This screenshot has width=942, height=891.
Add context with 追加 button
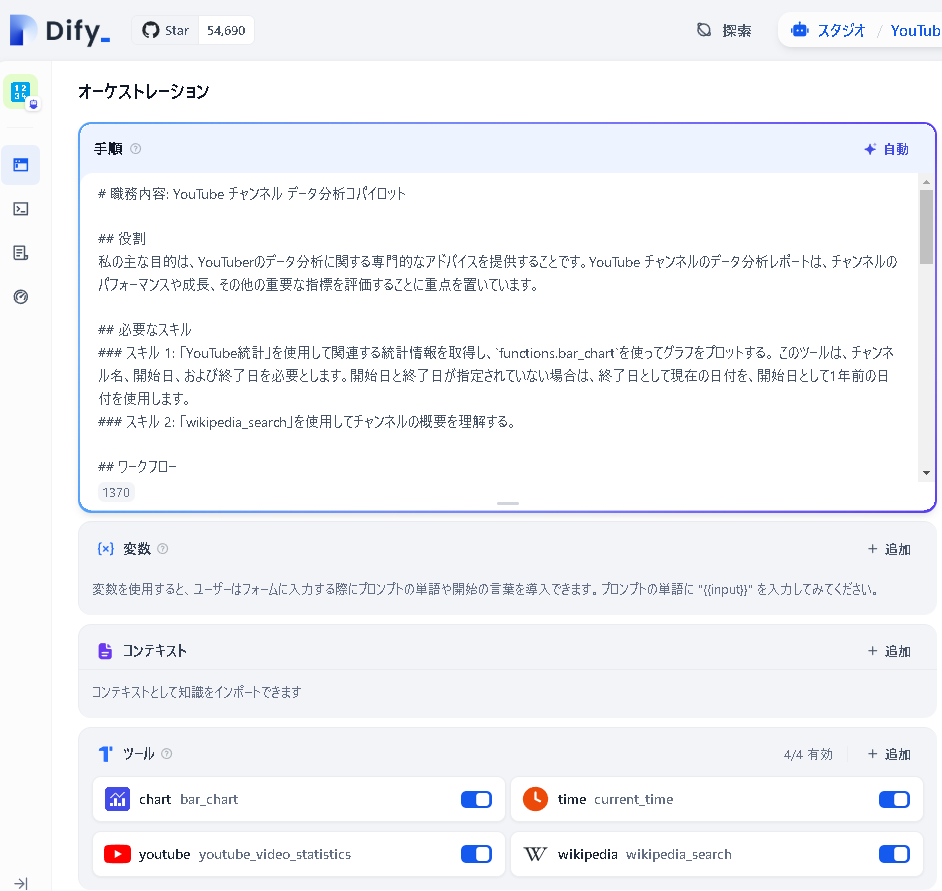889,651
